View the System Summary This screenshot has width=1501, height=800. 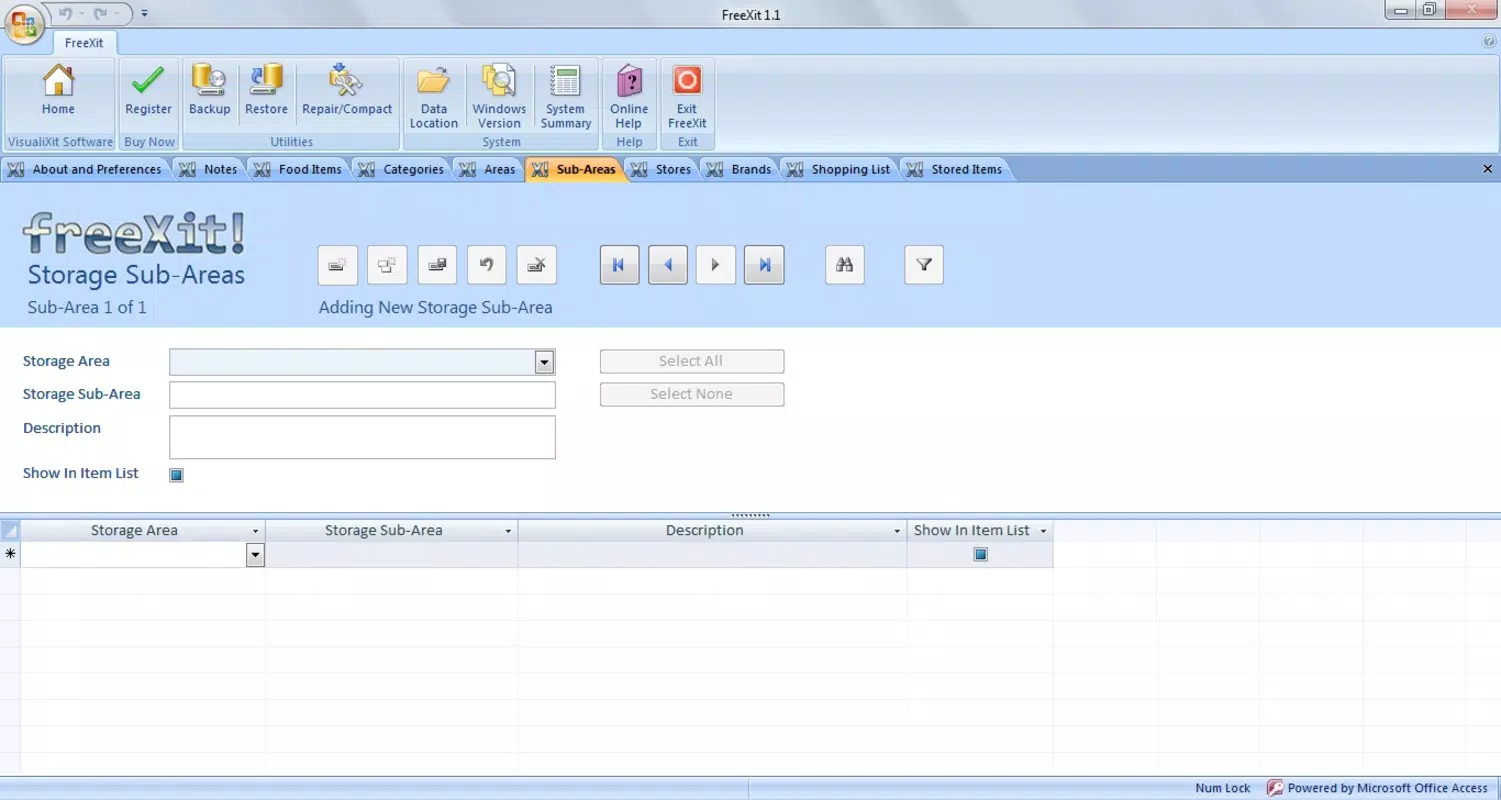click(565, 97)
